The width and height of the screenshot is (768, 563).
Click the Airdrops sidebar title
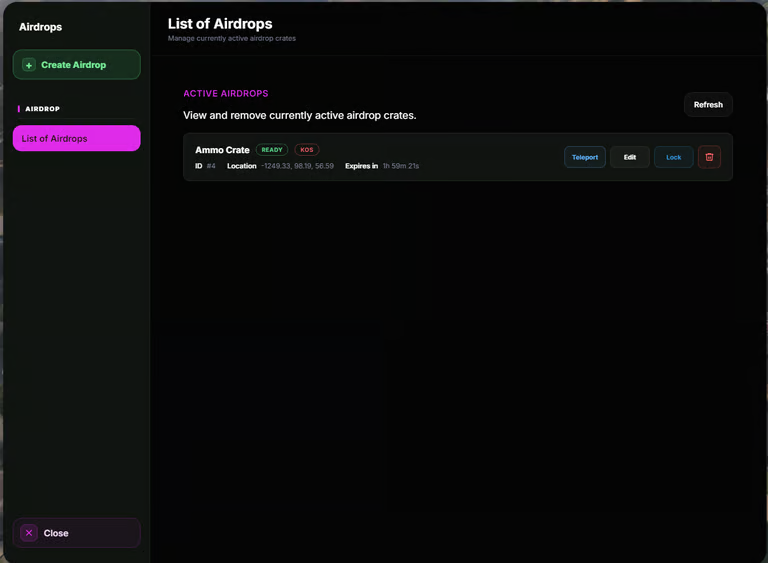coord(40,27)
